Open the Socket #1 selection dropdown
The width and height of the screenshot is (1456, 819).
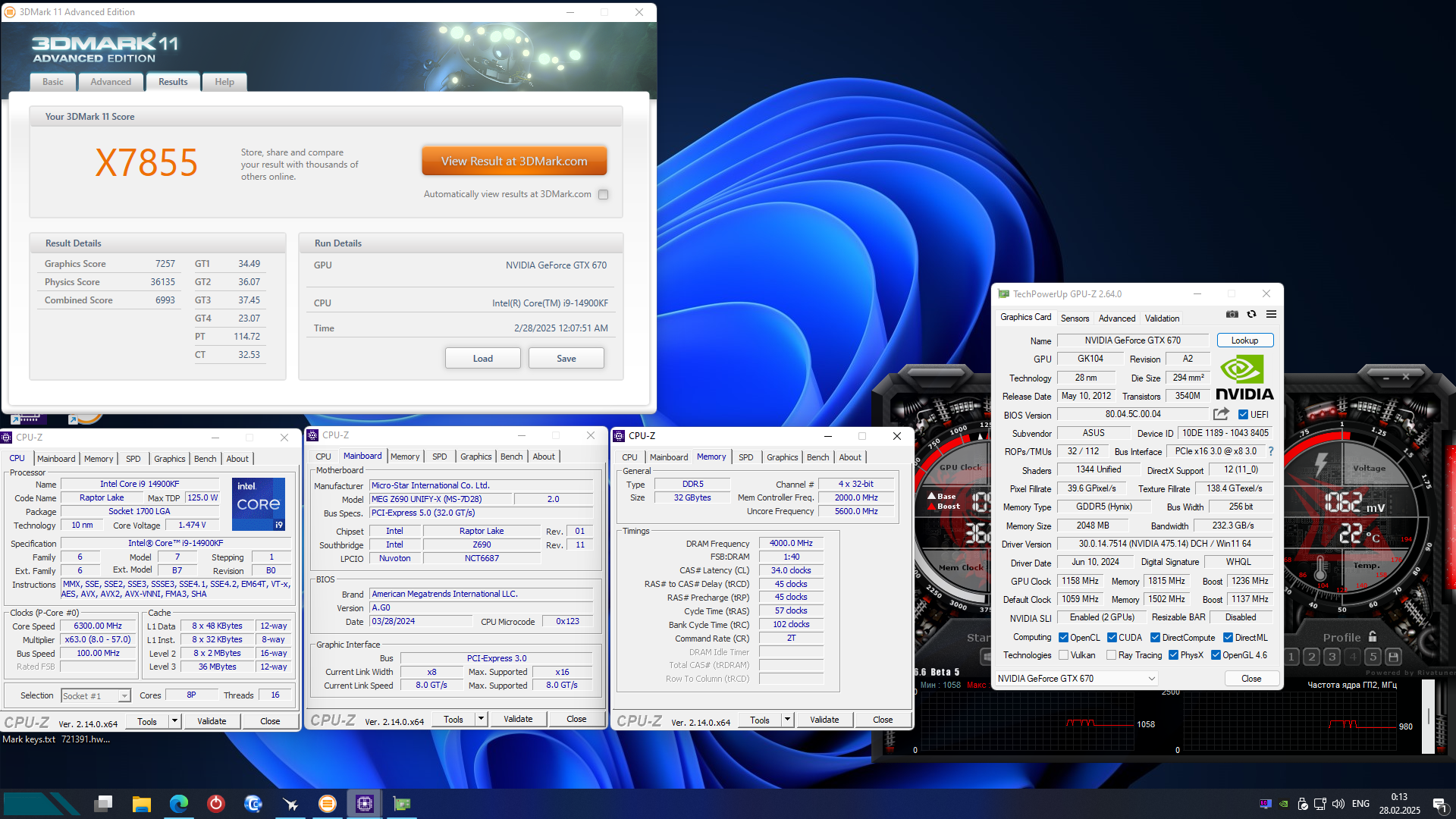coord(96,695)
